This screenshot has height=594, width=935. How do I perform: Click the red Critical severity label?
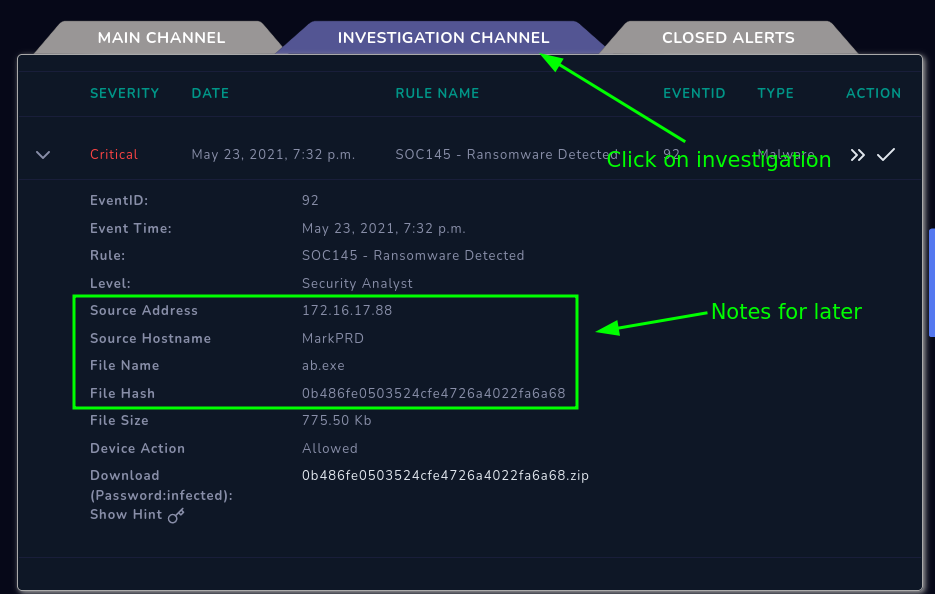pos(114,155)
